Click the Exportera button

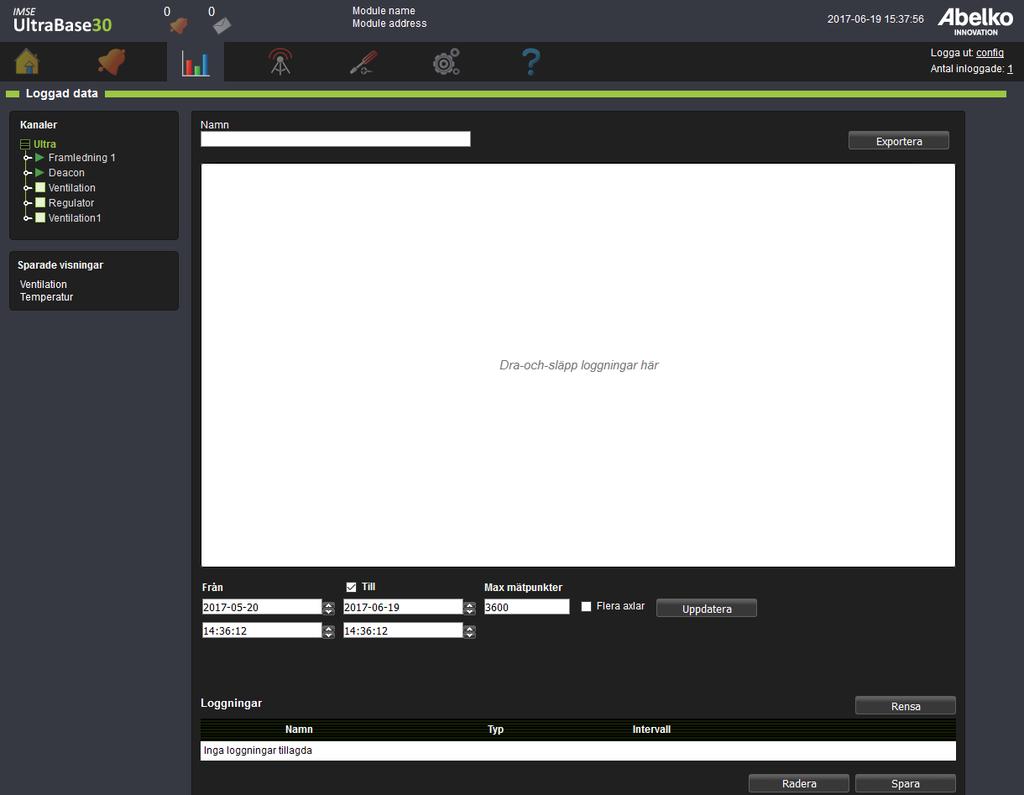click(899, 141)
